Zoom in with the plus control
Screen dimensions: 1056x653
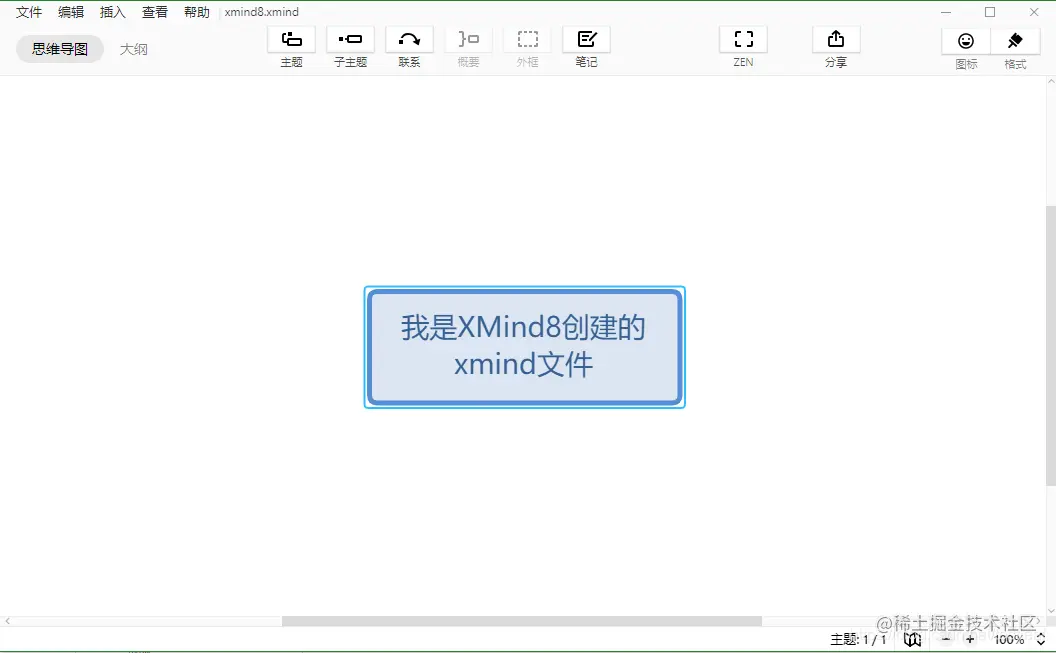coord(970,640)
